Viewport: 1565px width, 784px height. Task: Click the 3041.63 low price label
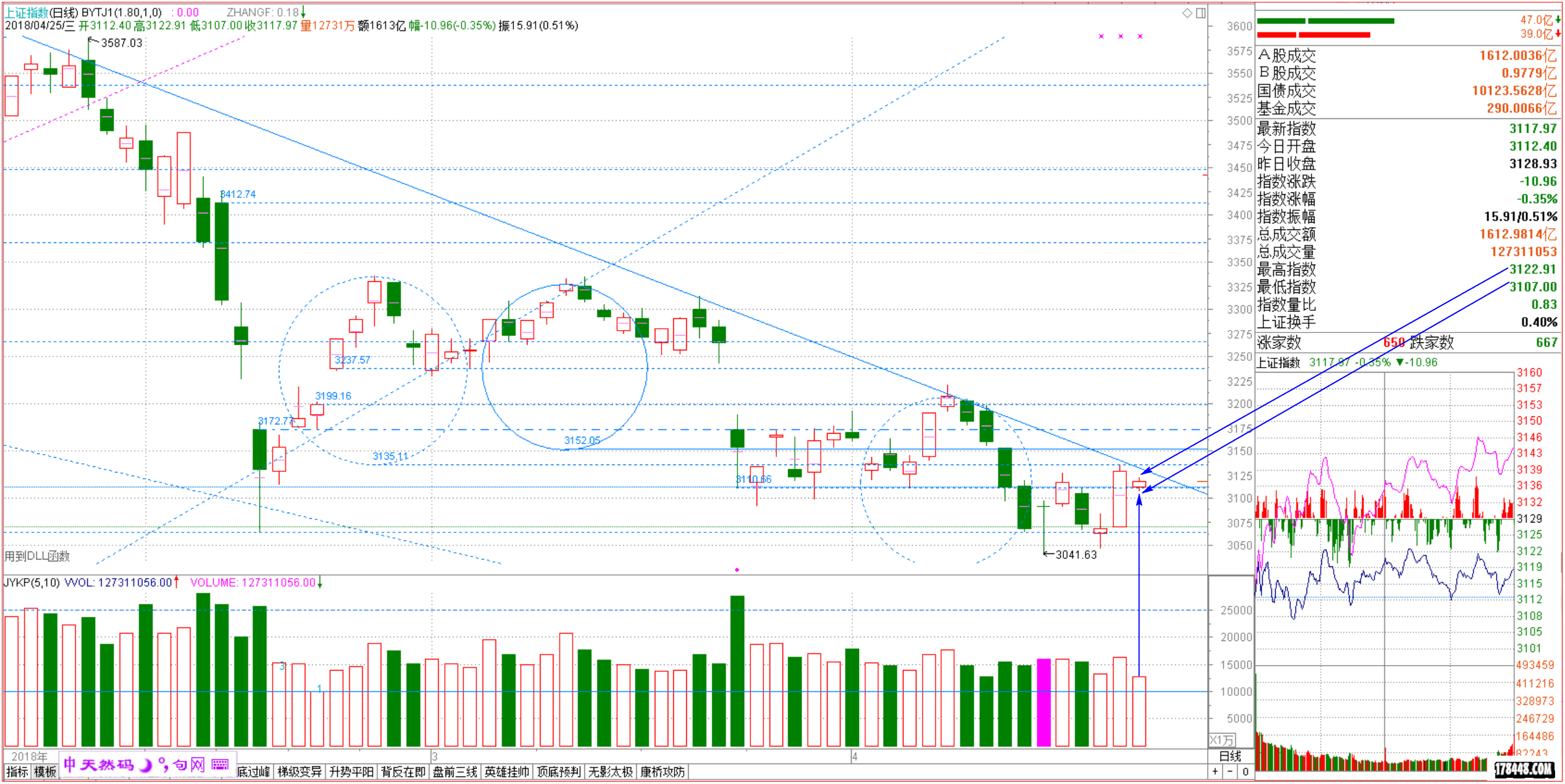pyautogui.click(x=1076, y=555)
